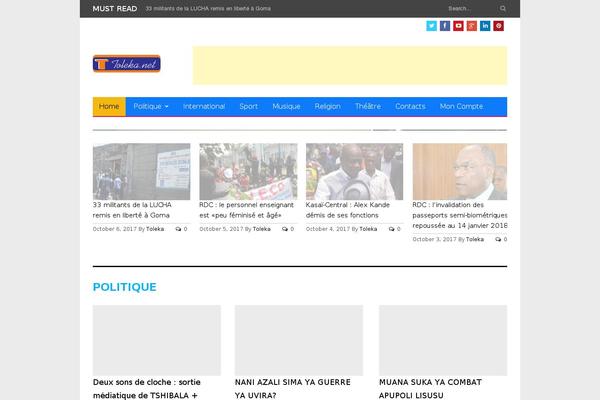This screenshot has height=400, width=600.
Task: Click author Toleka on October 5 article
Action: [x=262, y=229]
